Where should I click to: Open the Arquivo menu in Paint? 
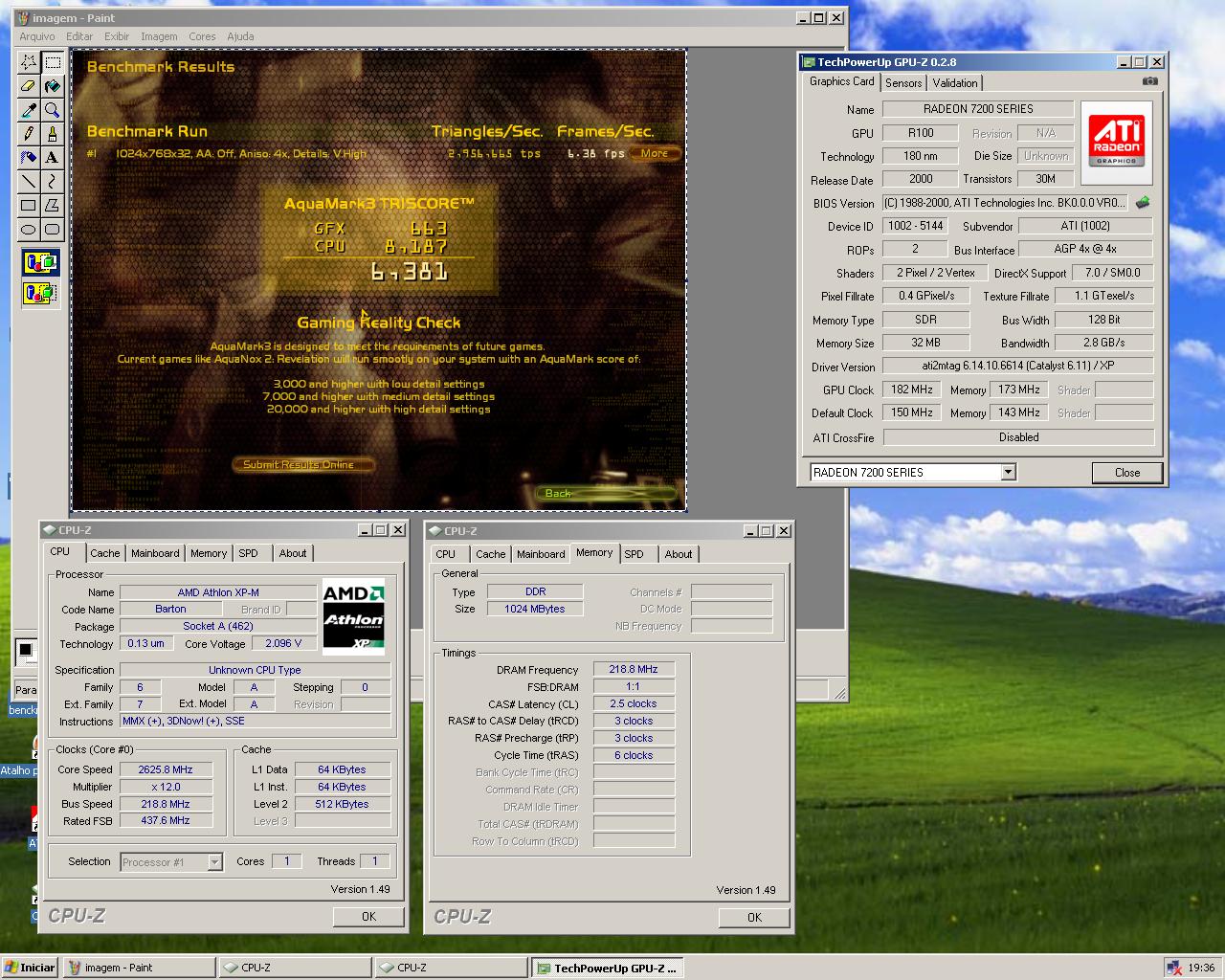point(37,36)
